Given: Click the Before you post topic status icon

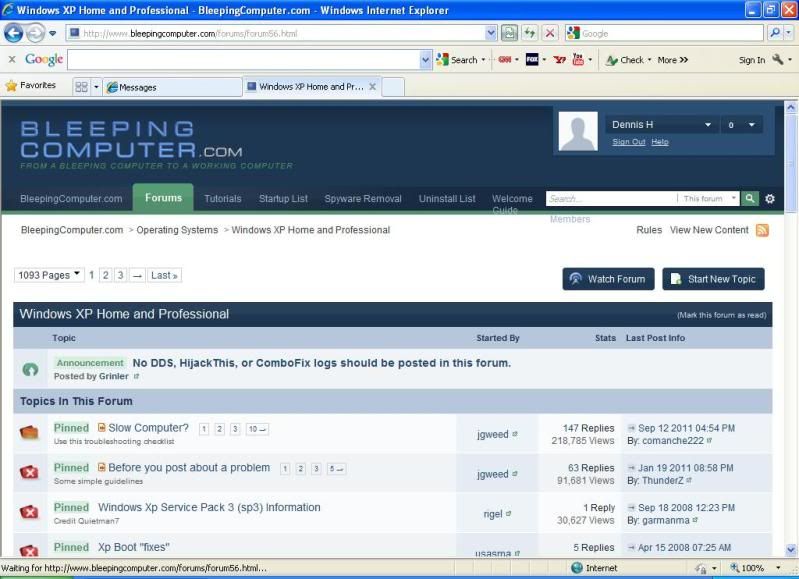Looking at the screenshot, I should click(x=29, y=472).
